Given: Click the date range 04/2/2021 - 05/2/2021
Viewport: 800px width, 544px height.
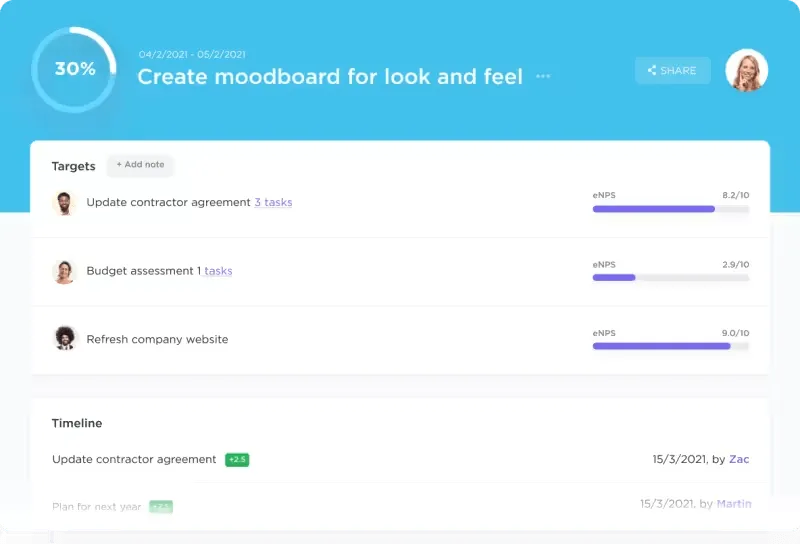Looking at the screenshot, I should click(192, 55).
